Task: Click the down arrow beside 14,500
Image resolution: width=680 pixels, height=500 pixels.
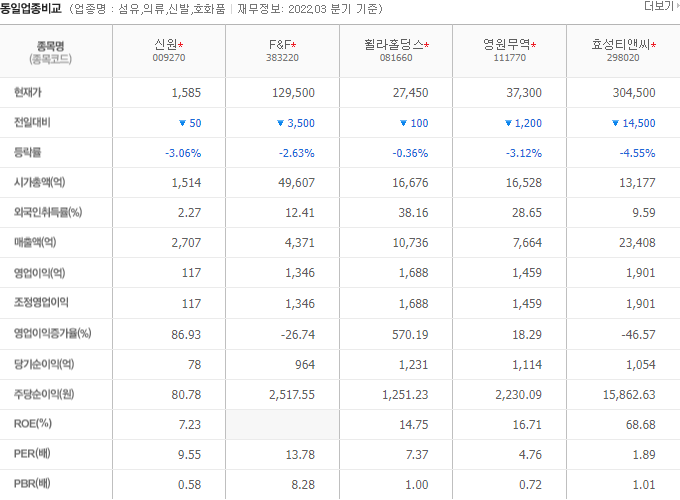Action: (615, 123)
